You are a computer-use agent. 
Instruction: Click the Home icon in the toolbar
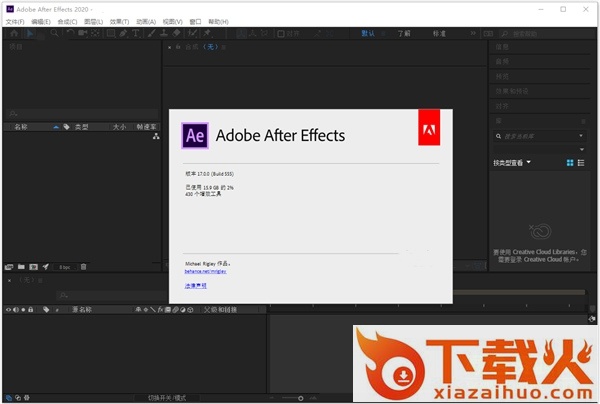[14, 33]
